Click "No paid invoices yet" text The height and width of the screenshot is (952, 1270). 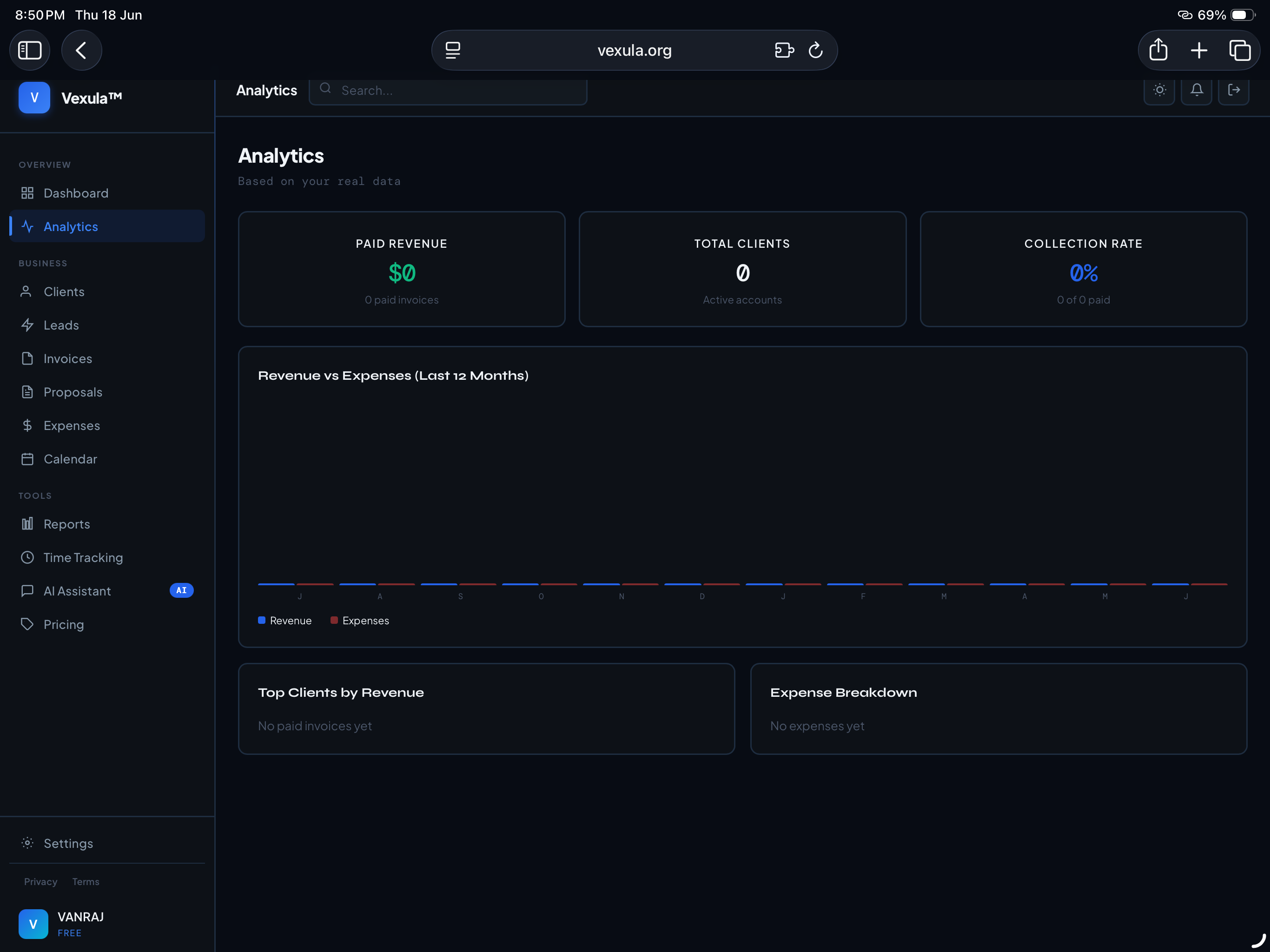click(x=315, y=726)
